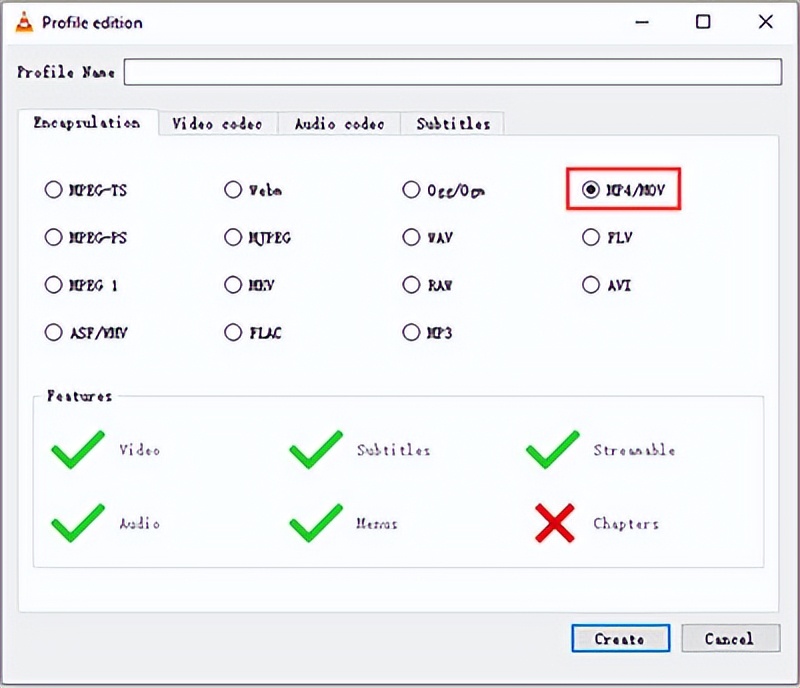The width and height of the screenshot is (800, 688).
Task: Click the green checkmark next to Streamable
Action: [552, 450]
